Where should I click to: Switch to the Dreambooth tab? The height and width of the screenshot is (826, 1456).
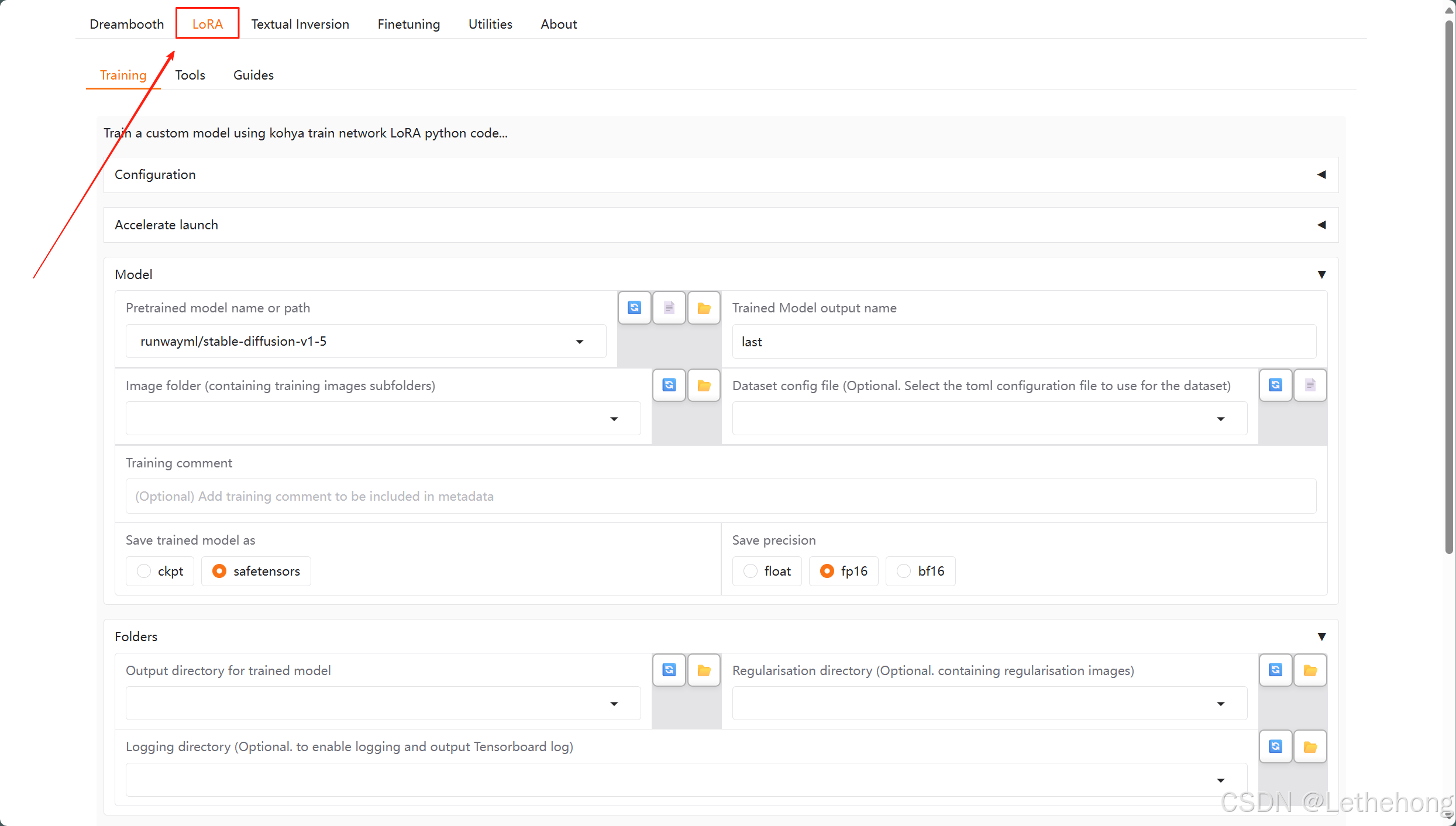(x=126, y=24)
